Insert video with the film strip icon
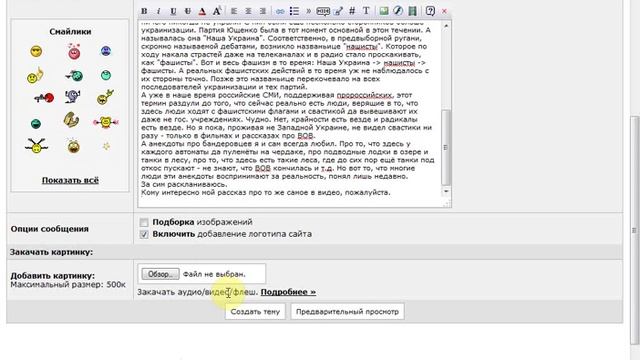640x360 pixels. click(412, 11)
